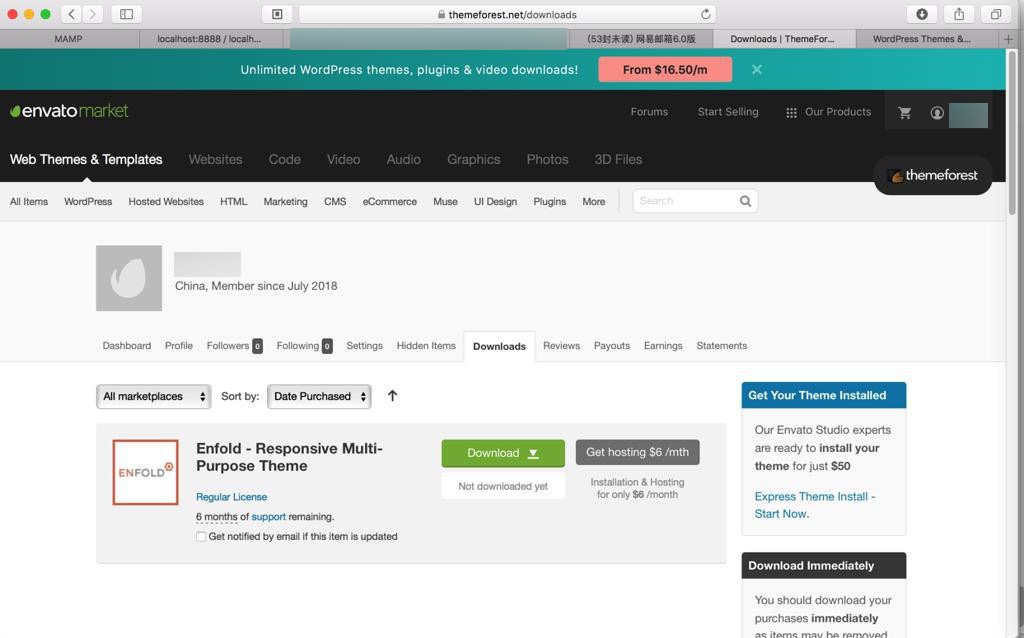The image size is (1024, 638).
Task: Toggle the Safari sidebar button
Action: 127,14
